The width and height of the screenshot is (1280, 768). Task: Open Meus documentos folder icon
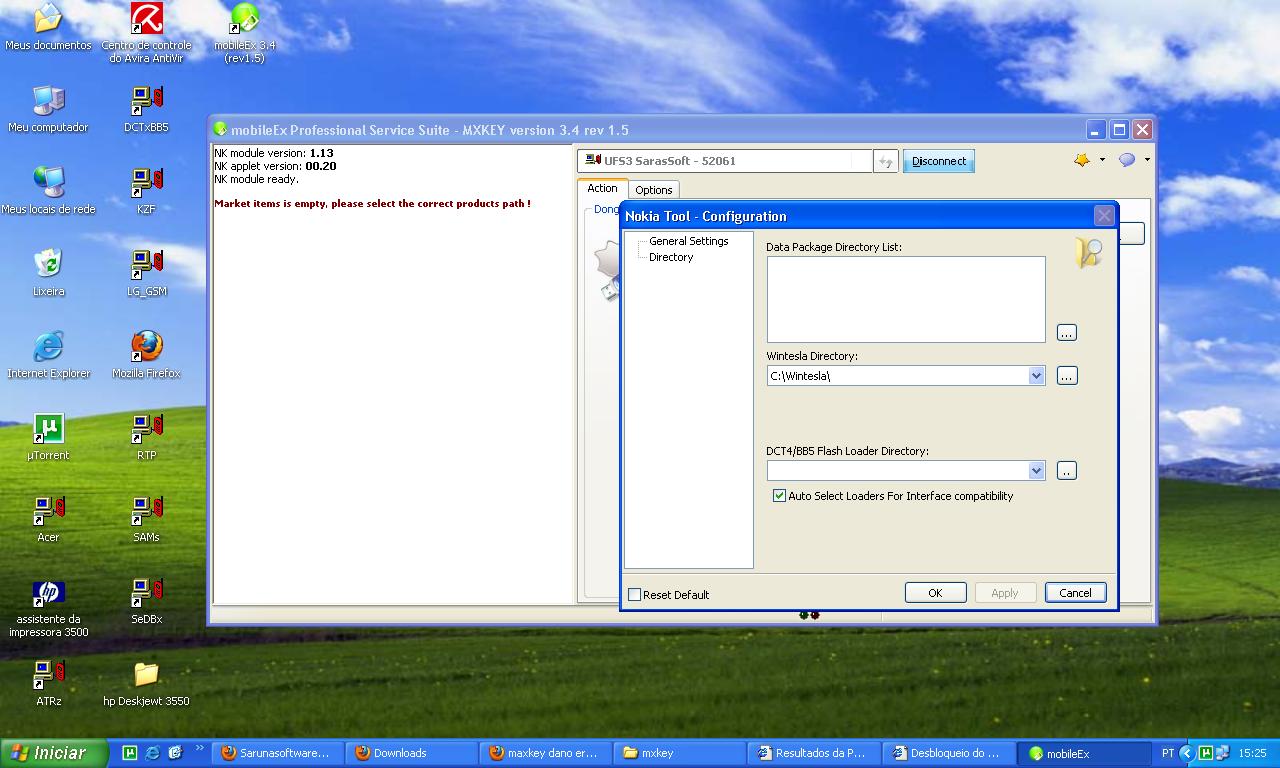click(48, 27)
